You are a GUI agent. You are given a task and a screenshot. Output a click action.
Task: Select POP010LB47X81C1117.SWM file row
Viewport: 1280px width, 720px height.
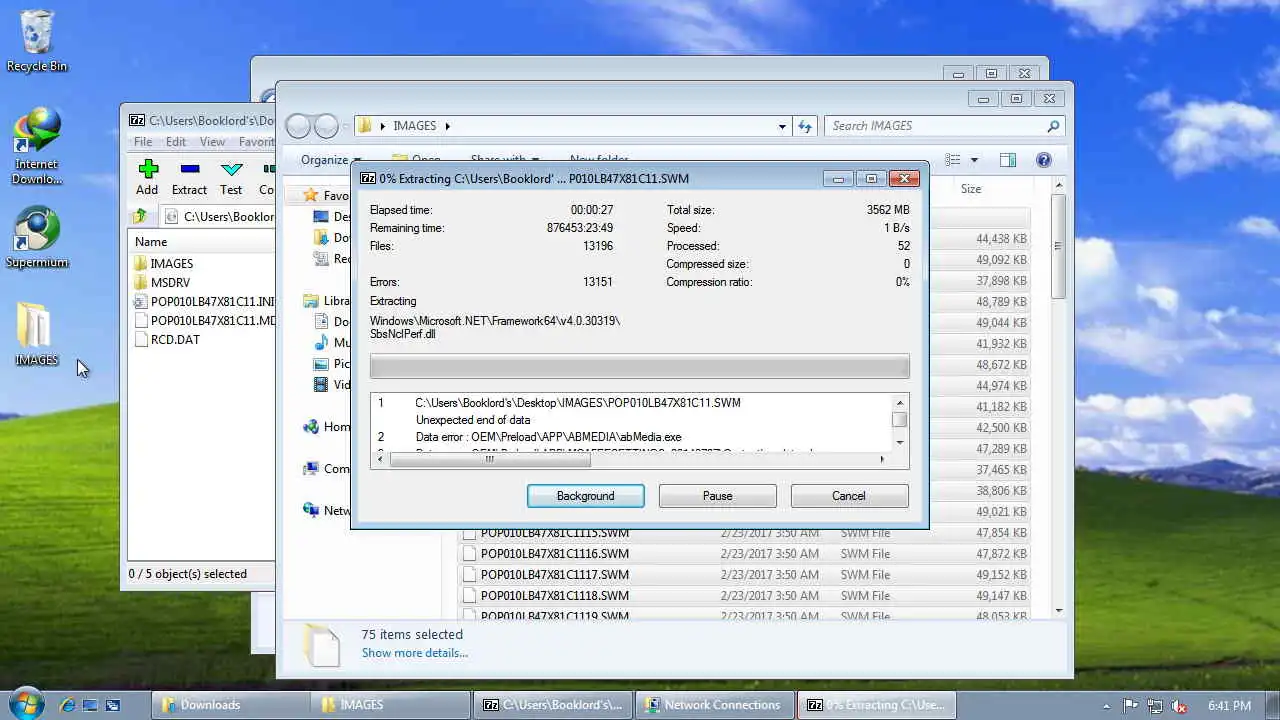click(744, 575)
